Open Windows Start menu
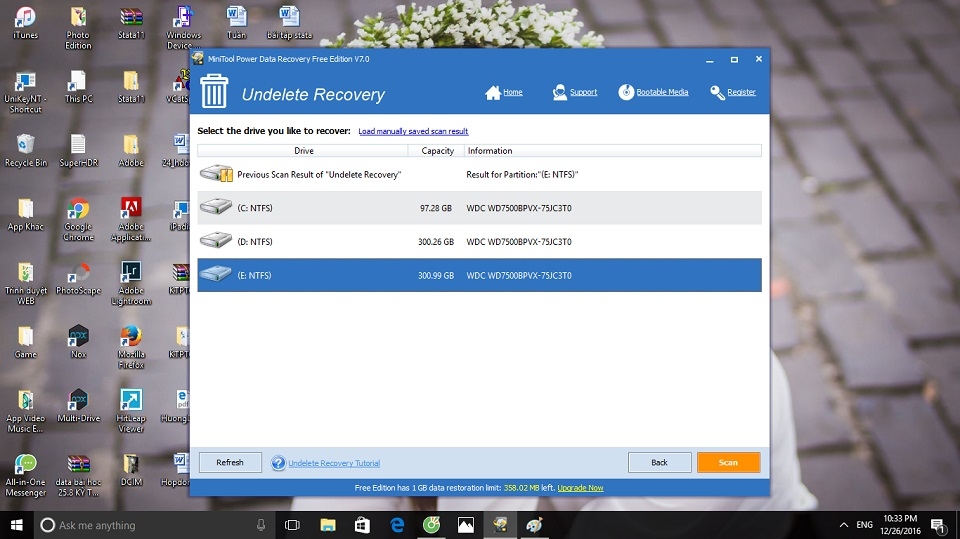The image size is (960, 539). pyautogui.click(x=17, y=525)
